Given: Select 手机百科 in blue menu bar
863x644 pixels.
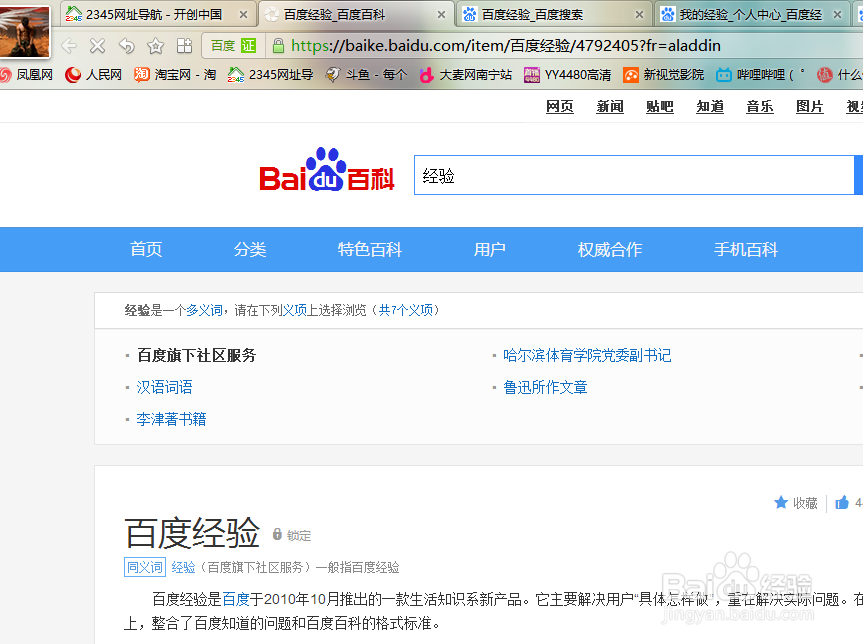Looking at the screenshot, I should pos(746,249).
